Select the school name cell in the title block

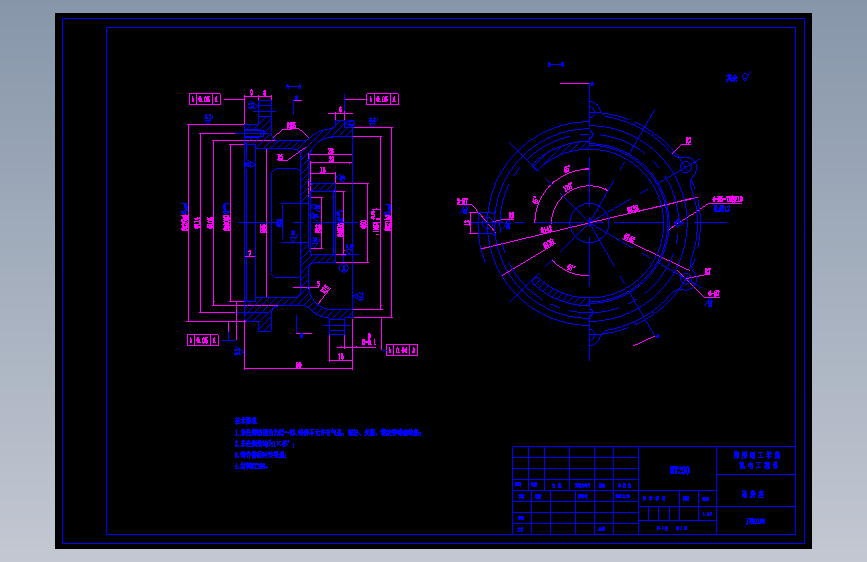756,460
